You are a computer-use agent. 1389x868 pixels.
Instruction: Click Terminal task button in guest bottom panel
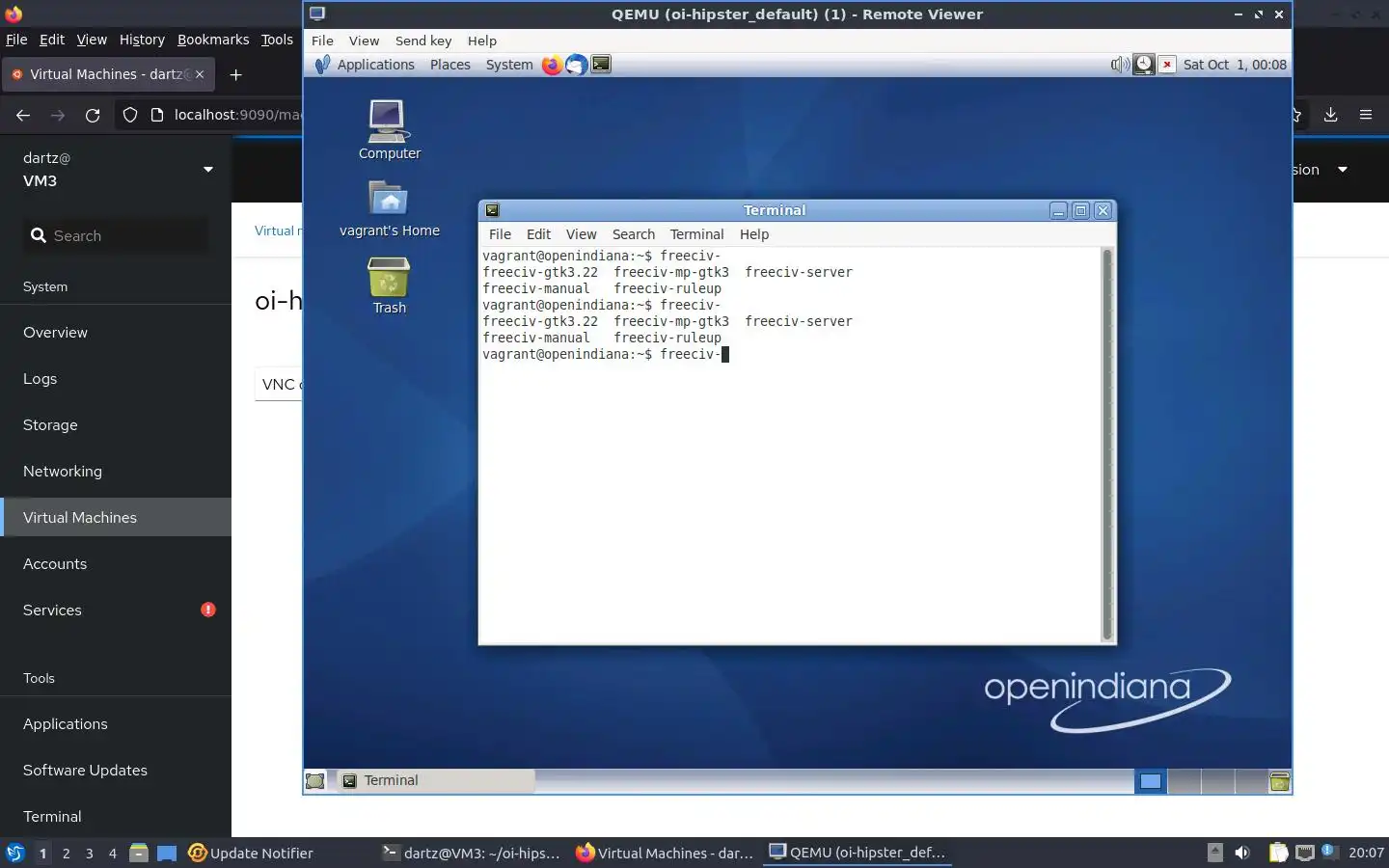(x=434, y=781)
